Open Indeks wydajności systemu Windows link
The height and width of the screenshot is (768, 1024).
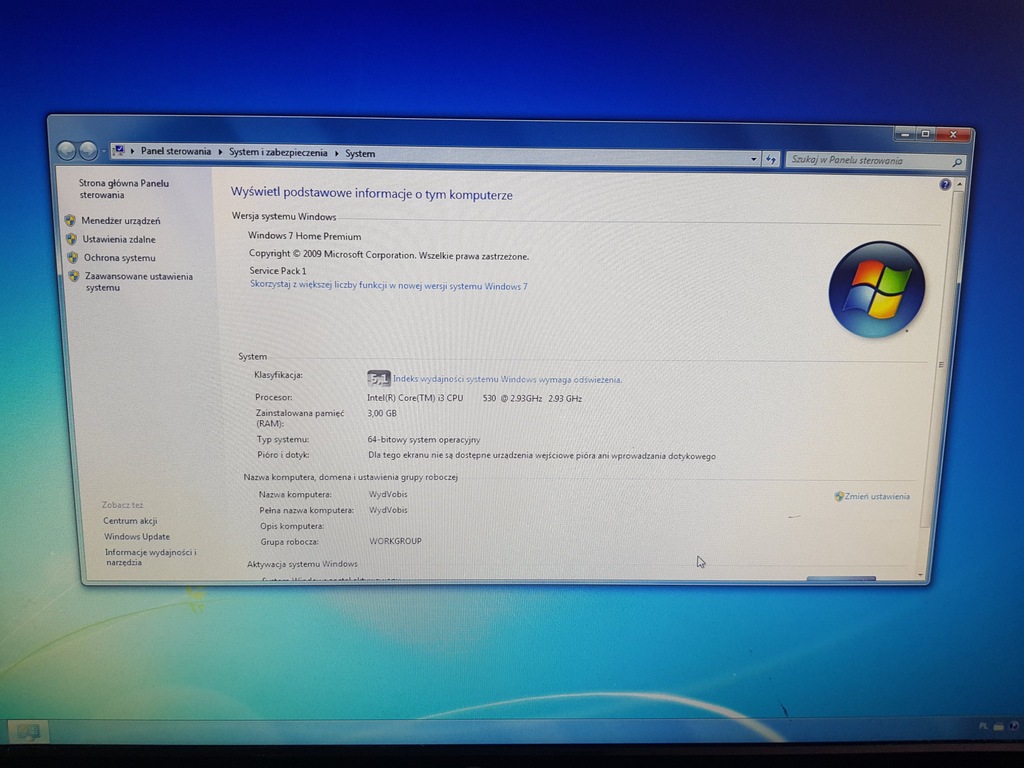click(507, 379)
